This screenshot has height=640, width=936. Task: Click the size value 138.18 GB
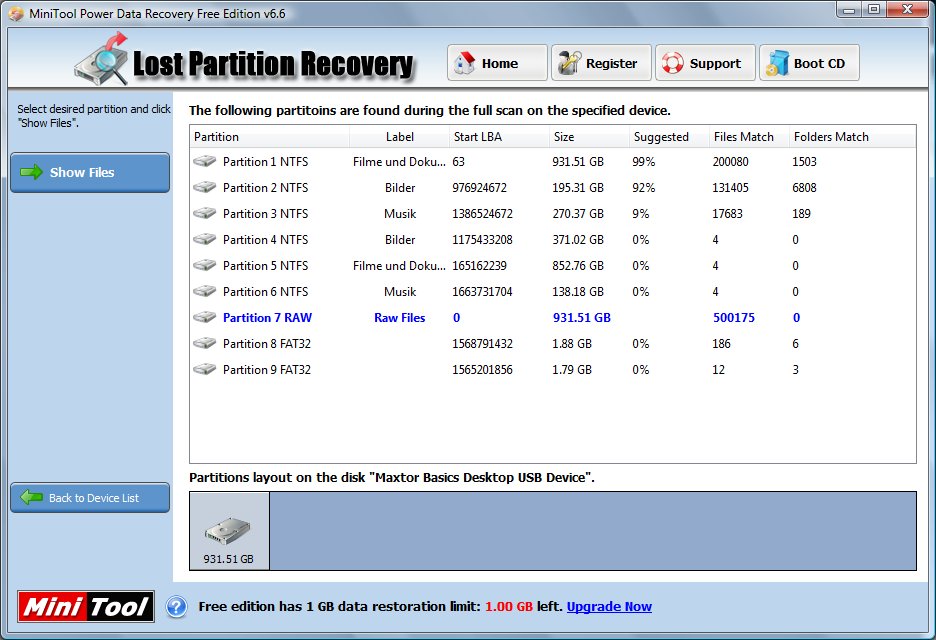(x=578, y=291)
